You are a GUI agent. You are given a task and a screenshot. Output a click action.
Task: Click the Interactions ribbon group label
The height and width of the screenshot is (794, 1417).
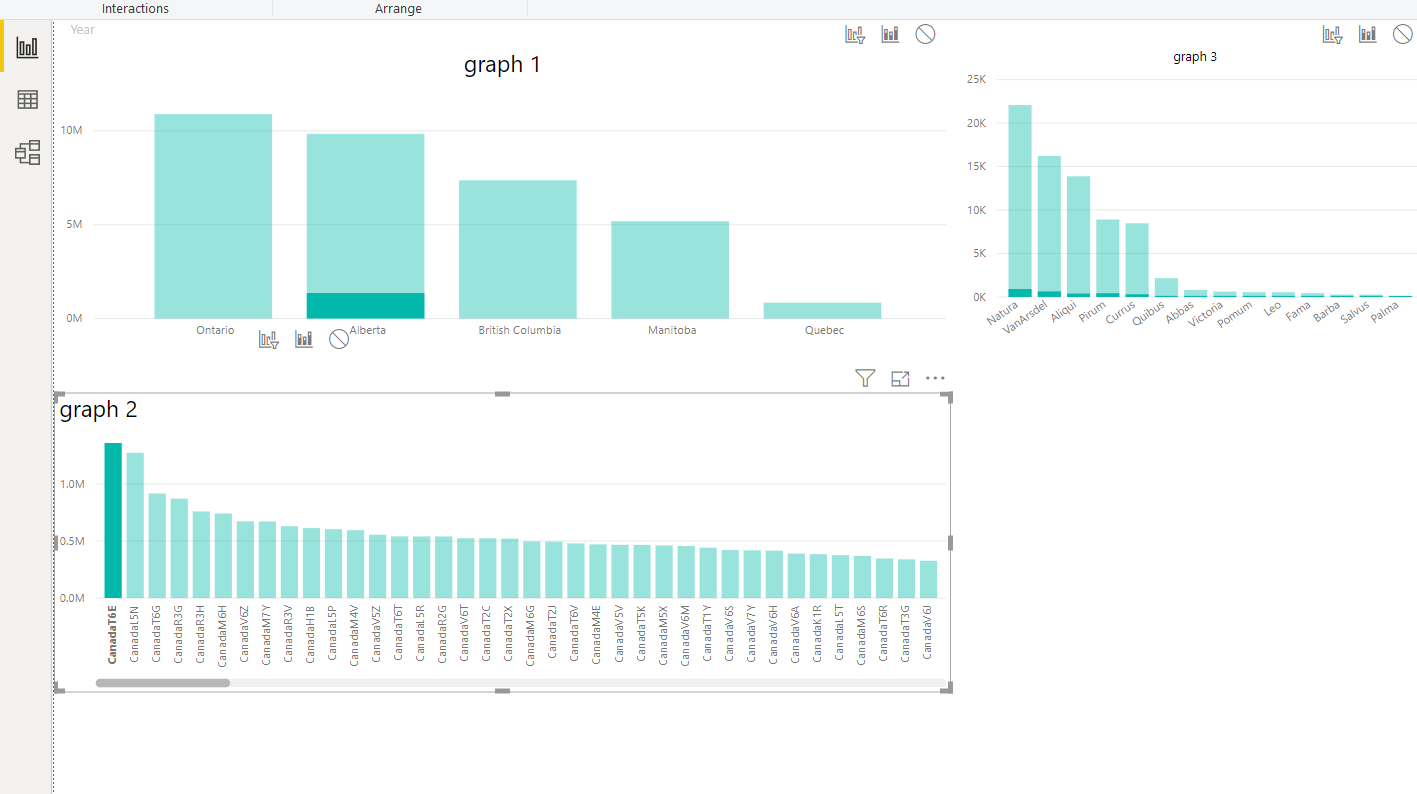click(x=135, y=9)
